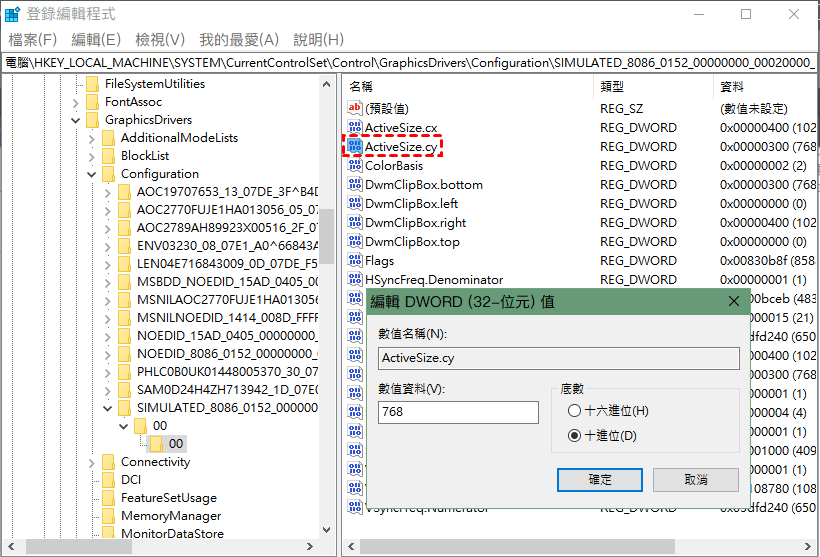Select the ENV03230_08_07E1 tree key
The height and width of the screenshot is (557, 820).
pyautogui.click(x=227, y=245)
